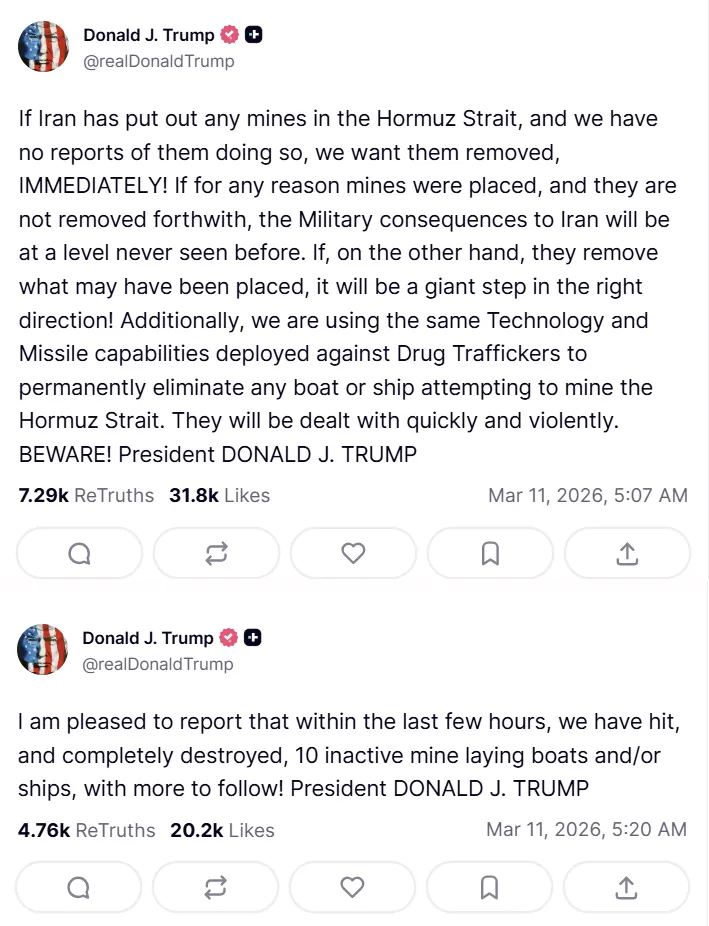Share the Hormuz Strait mines post
Screen dimensions: 709x926
(x=627, y=553)
